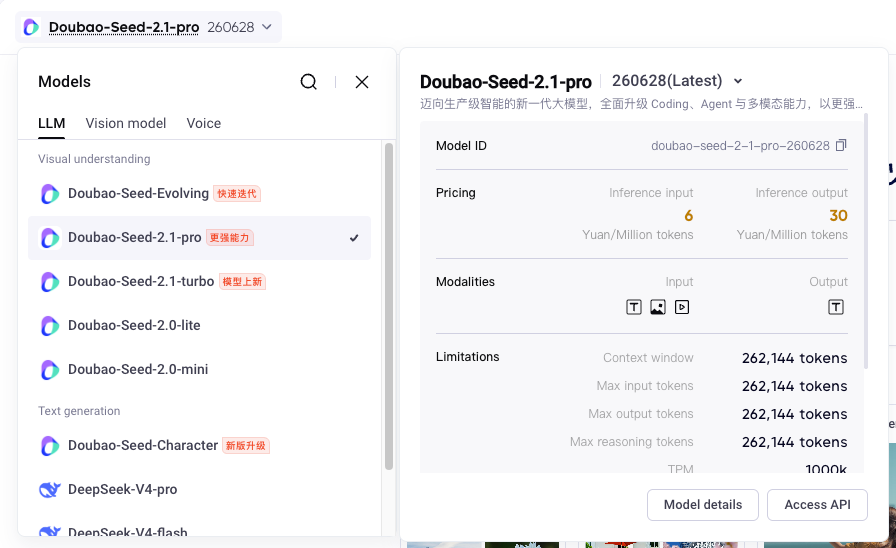Select Doubao-Seed-Evolving model
Screen dimensions: 896x548
click(199, 194)
